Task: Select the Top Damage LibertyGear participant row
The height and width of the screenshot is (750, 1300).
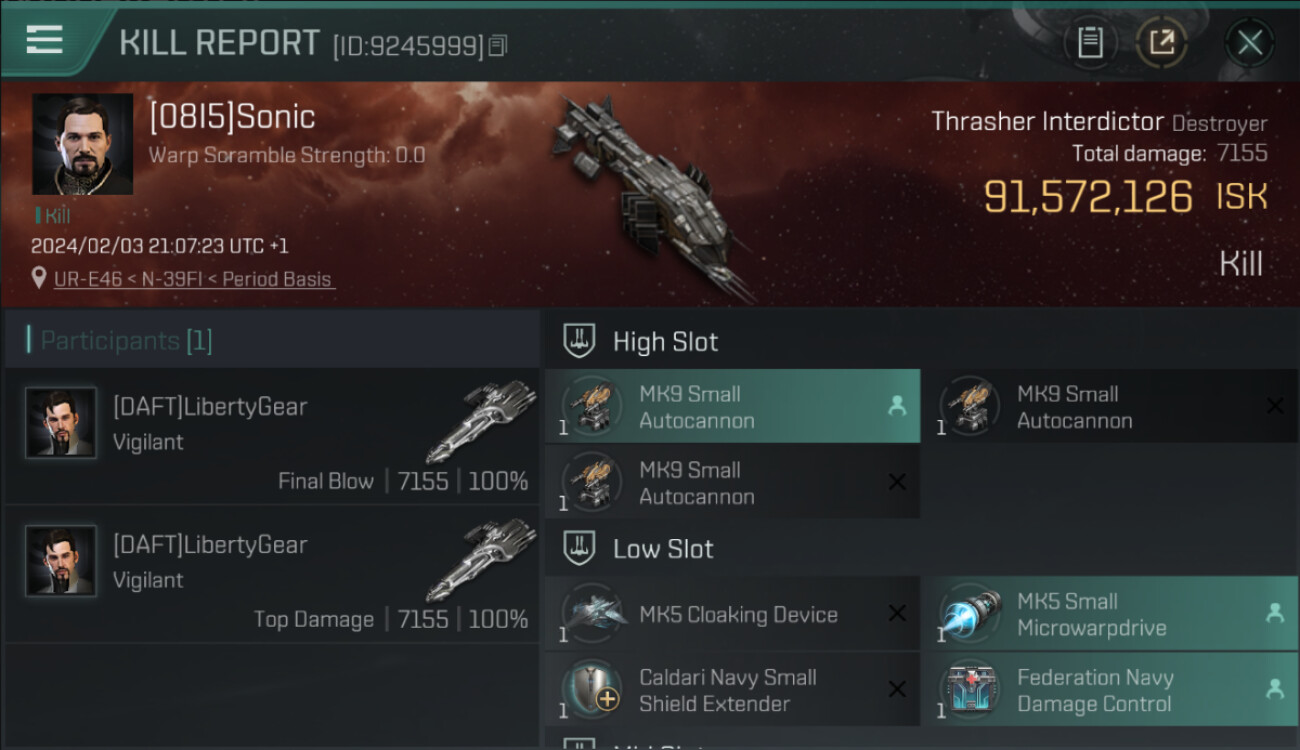Action: tap(272, 574)
